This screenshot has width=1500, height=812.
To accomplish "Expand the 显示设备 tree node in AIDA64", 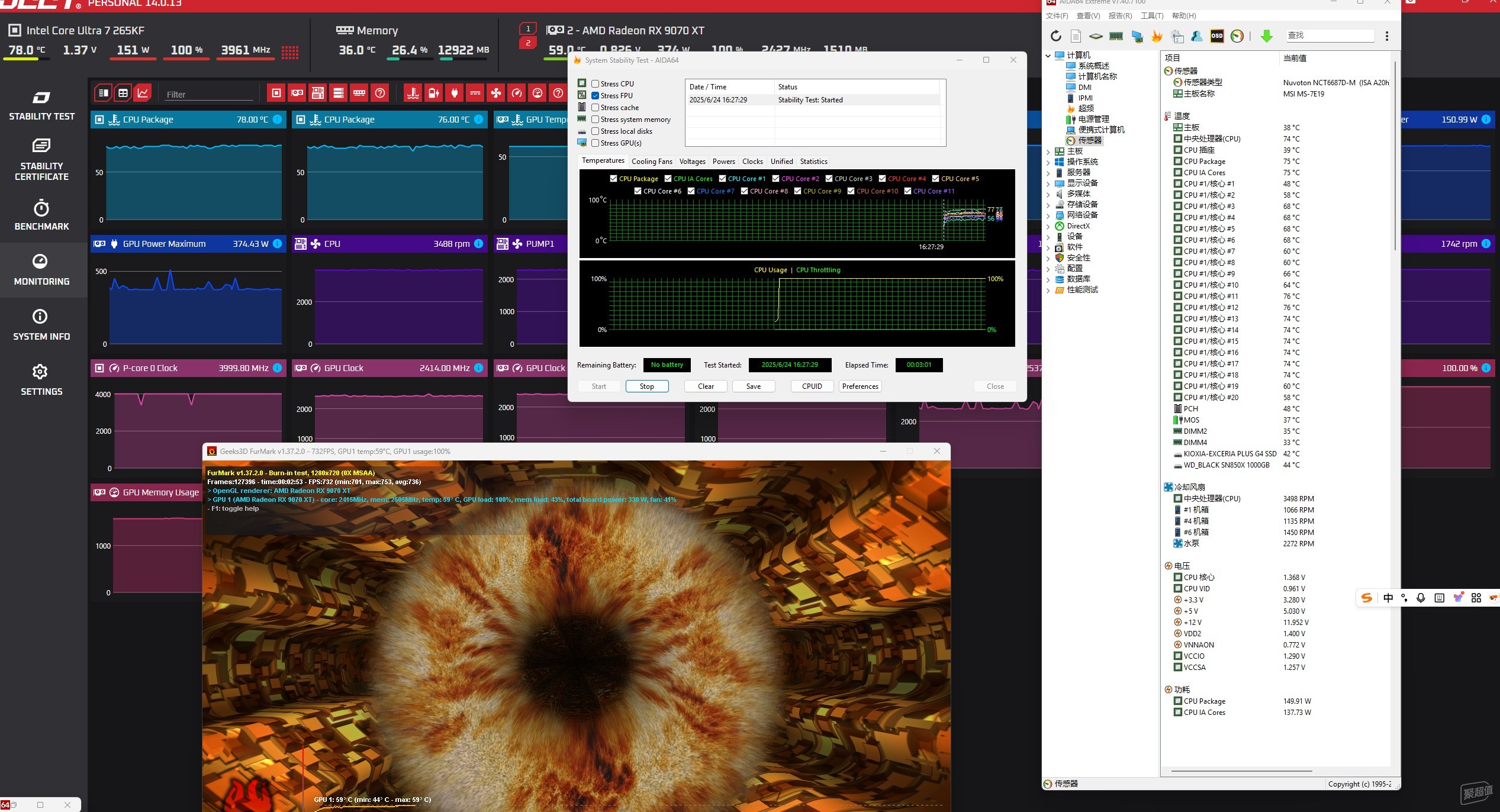I will pyautogui.click(x=1048, y=183).
